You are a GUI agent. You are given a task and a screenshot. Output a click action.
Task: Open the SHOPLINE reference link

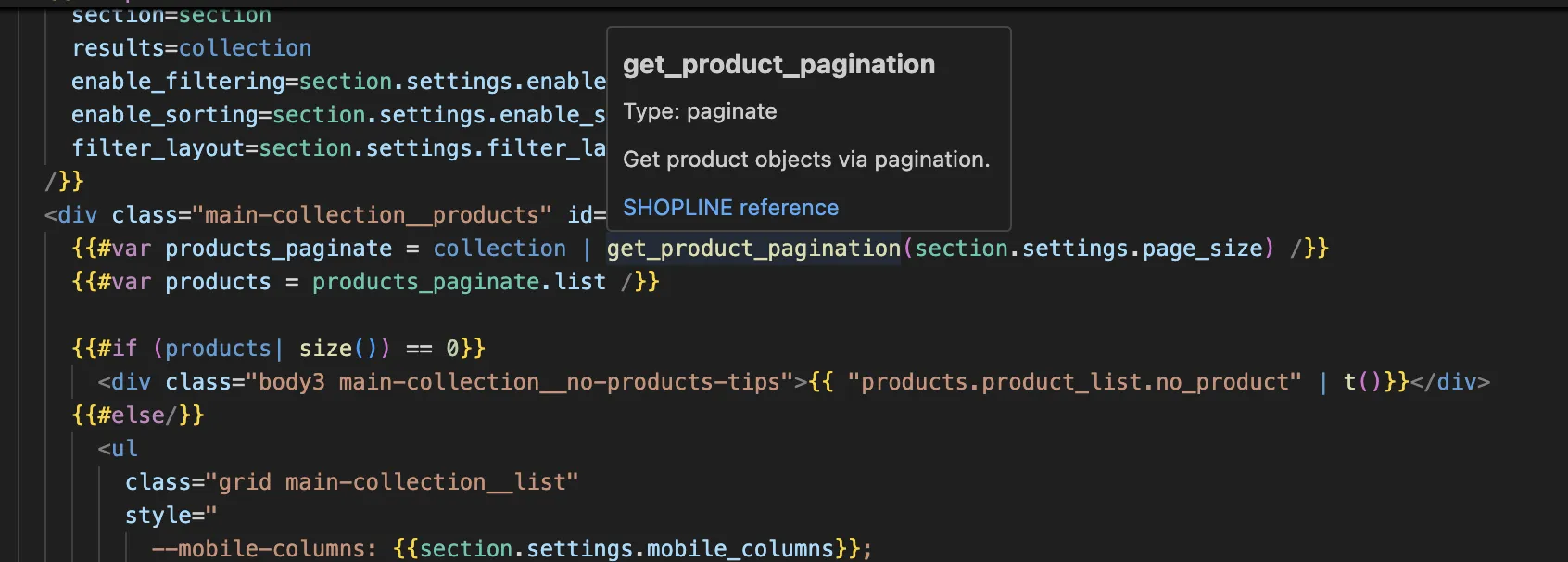point(730,208)
